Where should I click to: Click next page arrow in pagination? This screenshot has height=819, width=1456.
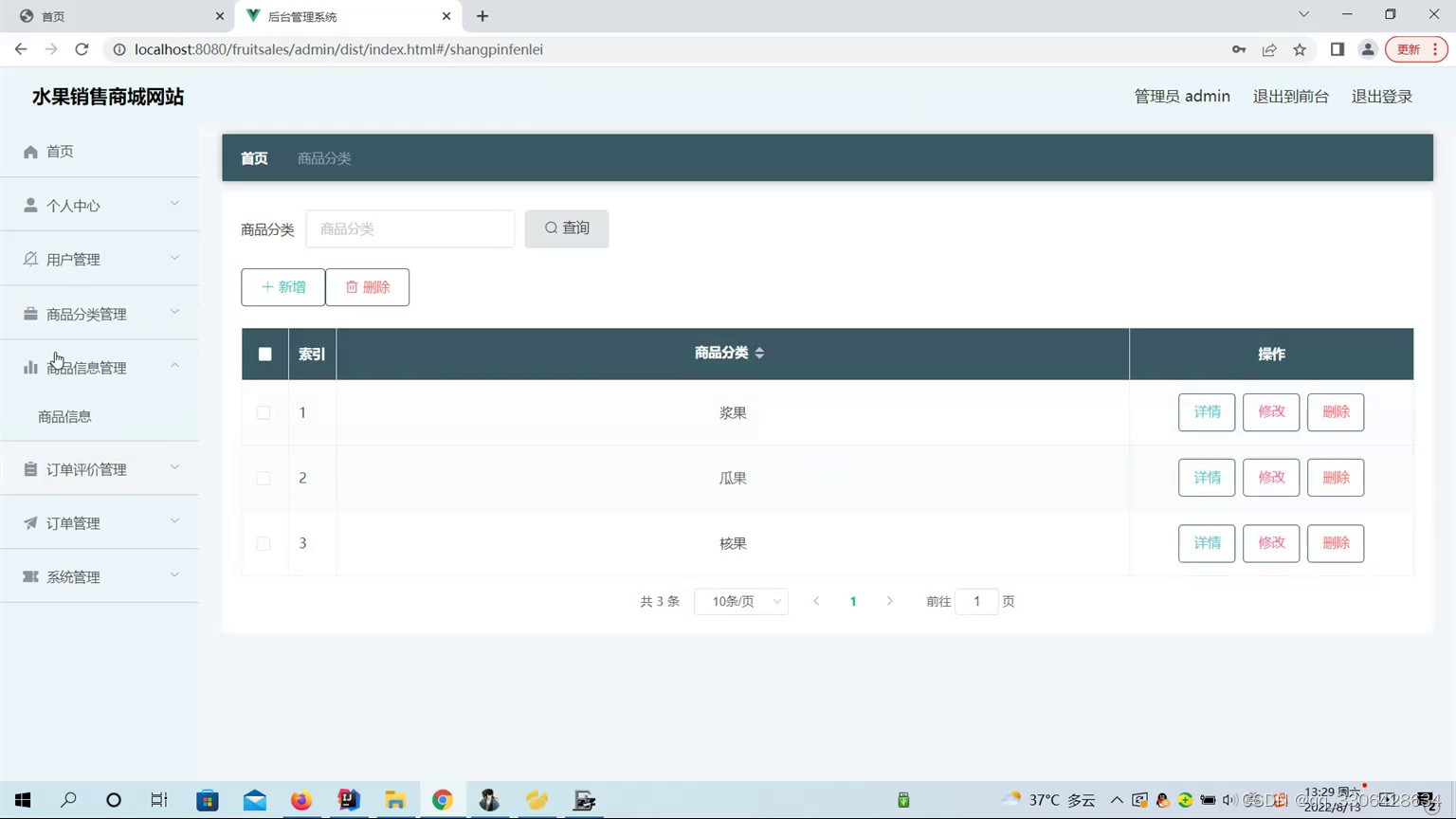point(889,601)
